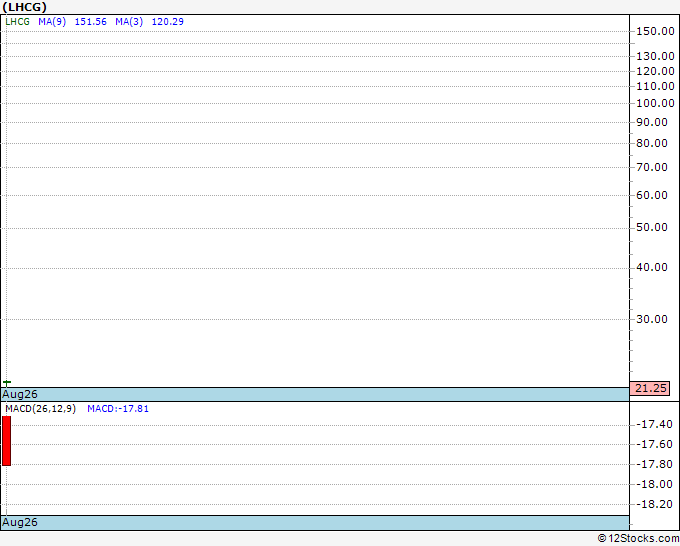
Task: Click the 30.00 price axis label
Action: [x=652, y=319]
